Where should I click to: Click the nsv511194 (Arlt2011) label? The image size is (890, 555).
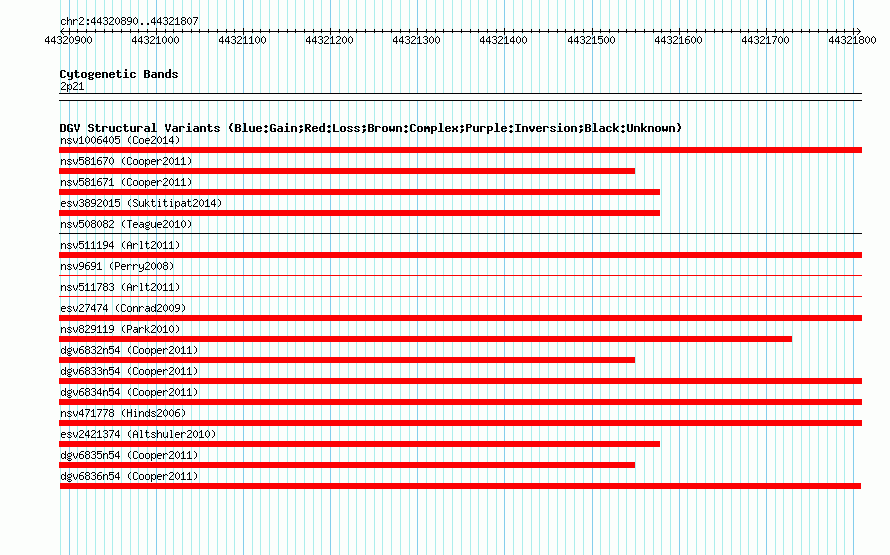(x=120, y=245)
